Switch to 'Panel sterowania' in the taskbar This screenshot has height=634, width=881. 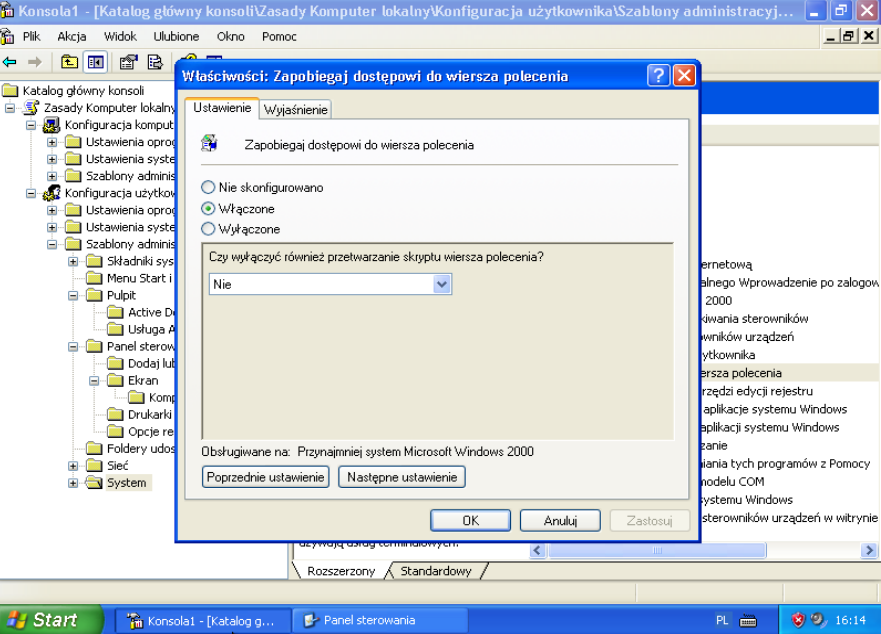click(x=368, y=620)
